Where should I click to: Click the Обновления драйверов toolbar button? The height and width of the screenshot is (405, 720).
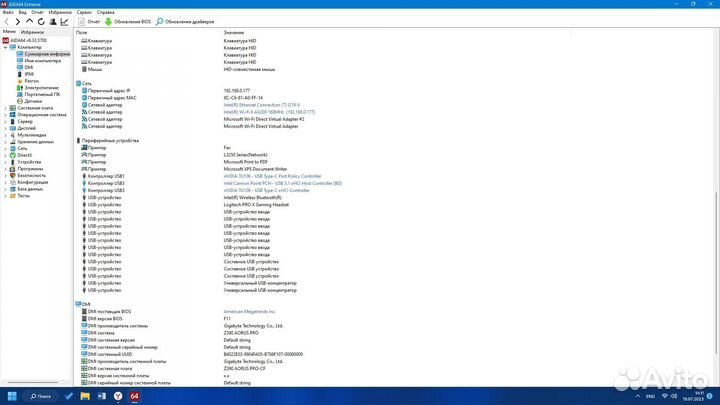click(185, 22)
